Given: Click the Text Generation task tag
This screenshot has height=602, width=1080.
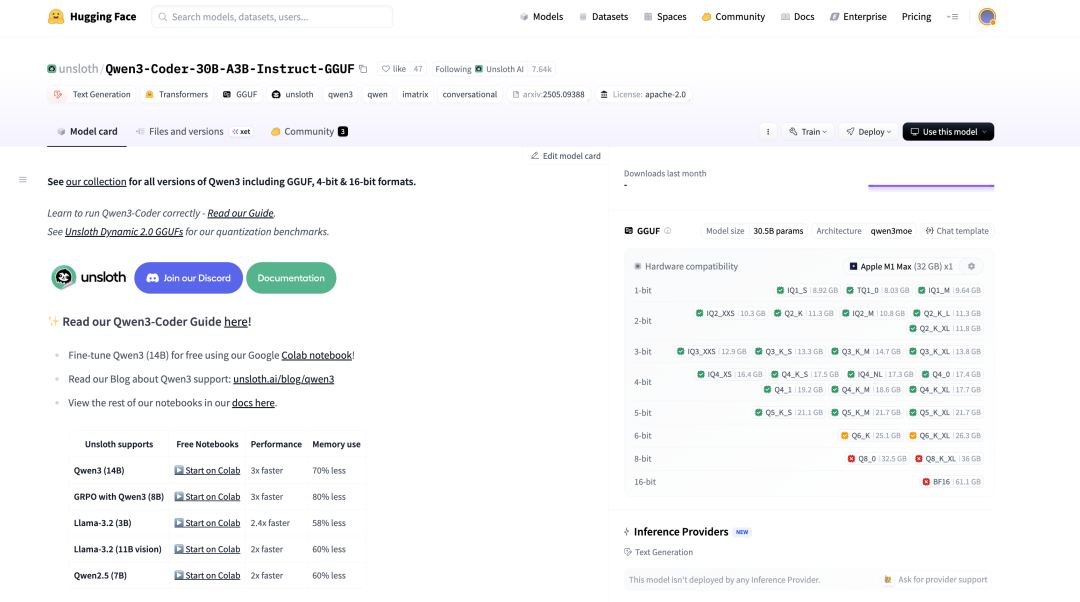Looking at the screenshot, I should click(92, 94).
